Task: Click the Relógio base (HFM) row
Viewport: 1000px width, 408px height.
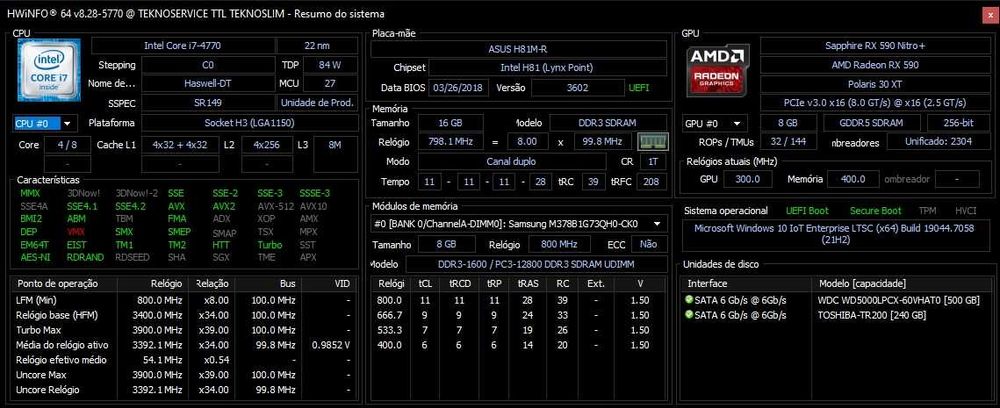Action: point(184,315)
